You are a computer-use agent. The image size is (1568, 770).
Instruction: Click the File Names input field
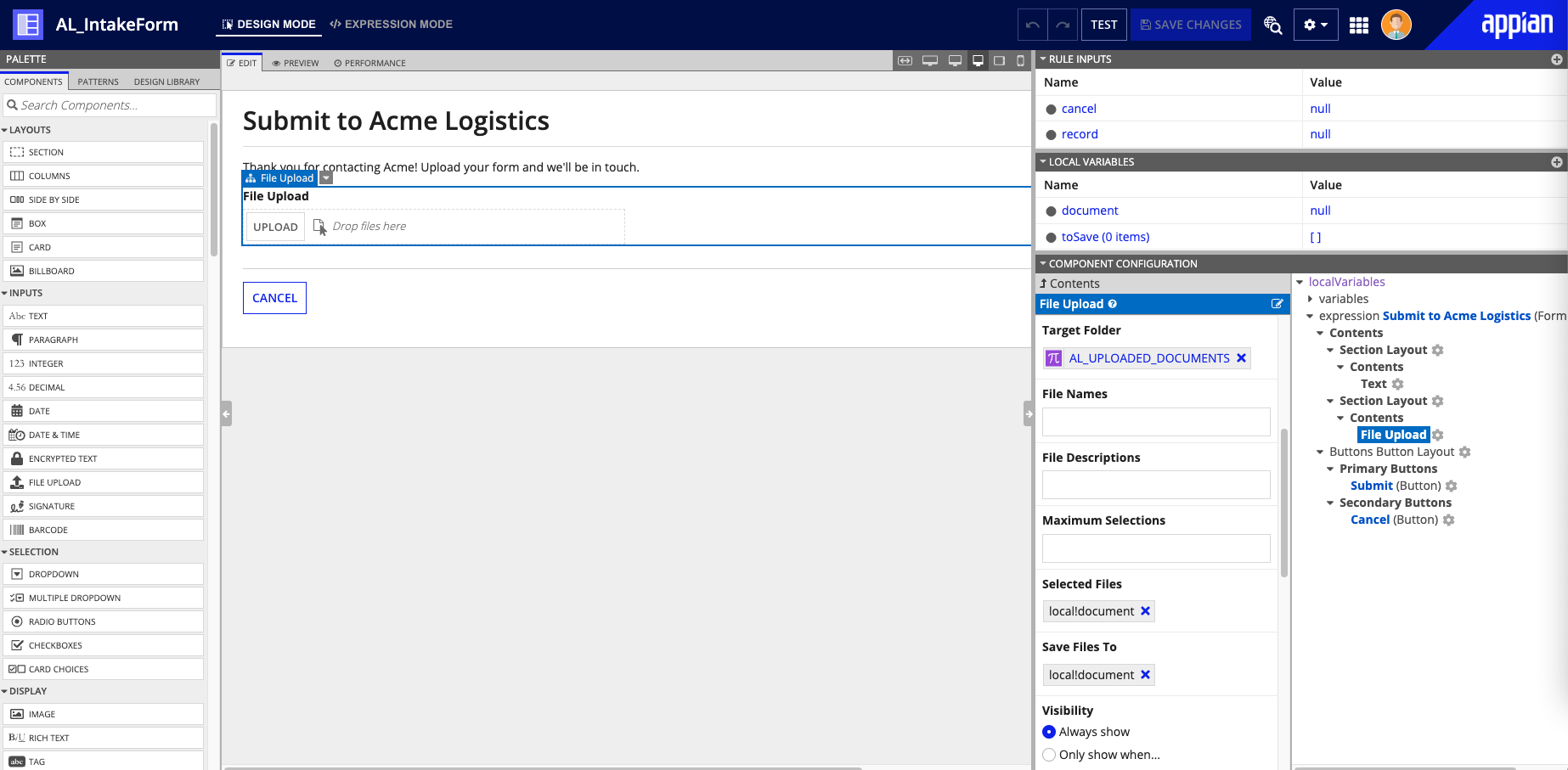(1156, 422)
